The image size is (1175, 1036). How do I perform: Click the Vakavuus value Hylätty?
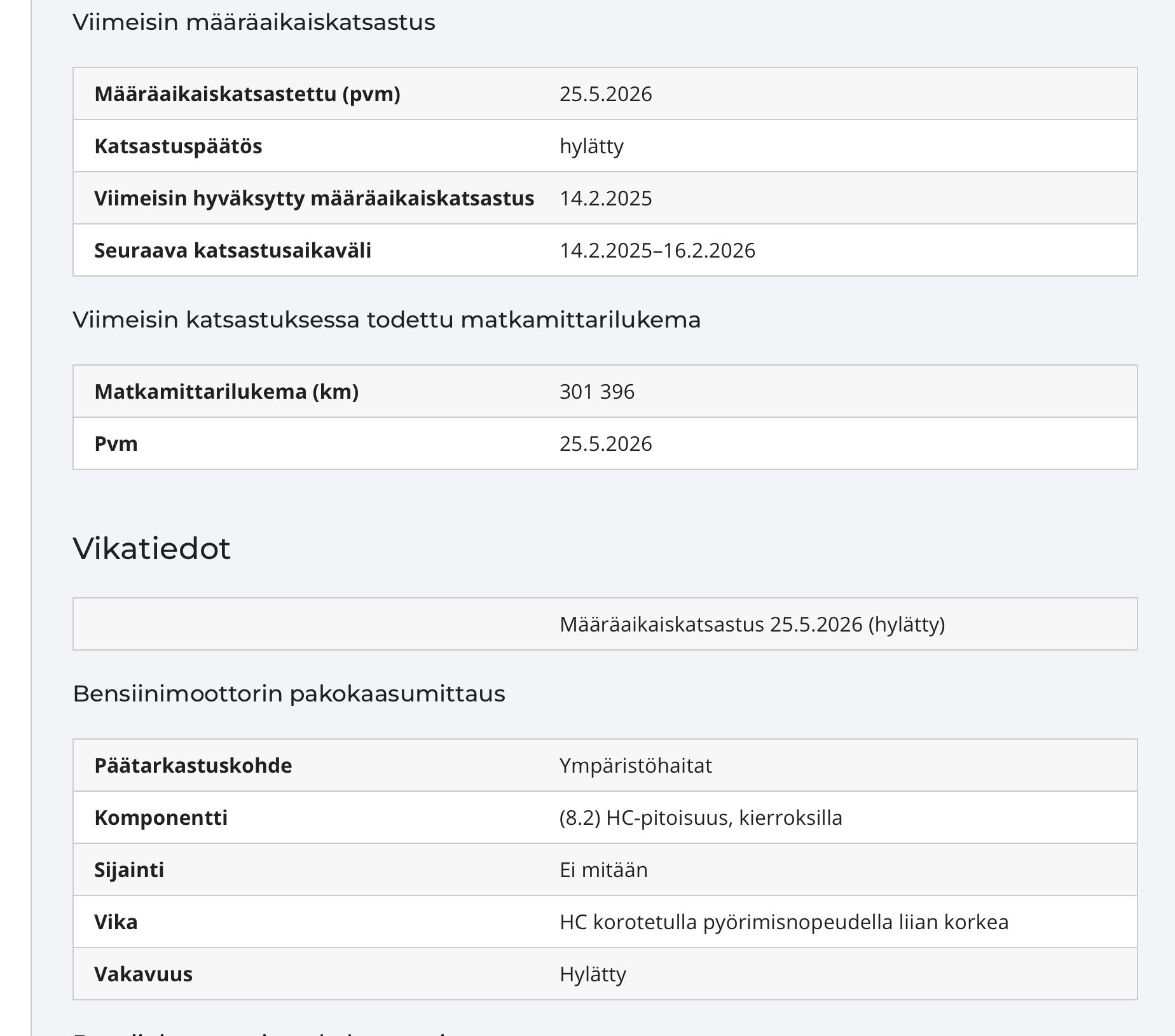pos(593,974)
